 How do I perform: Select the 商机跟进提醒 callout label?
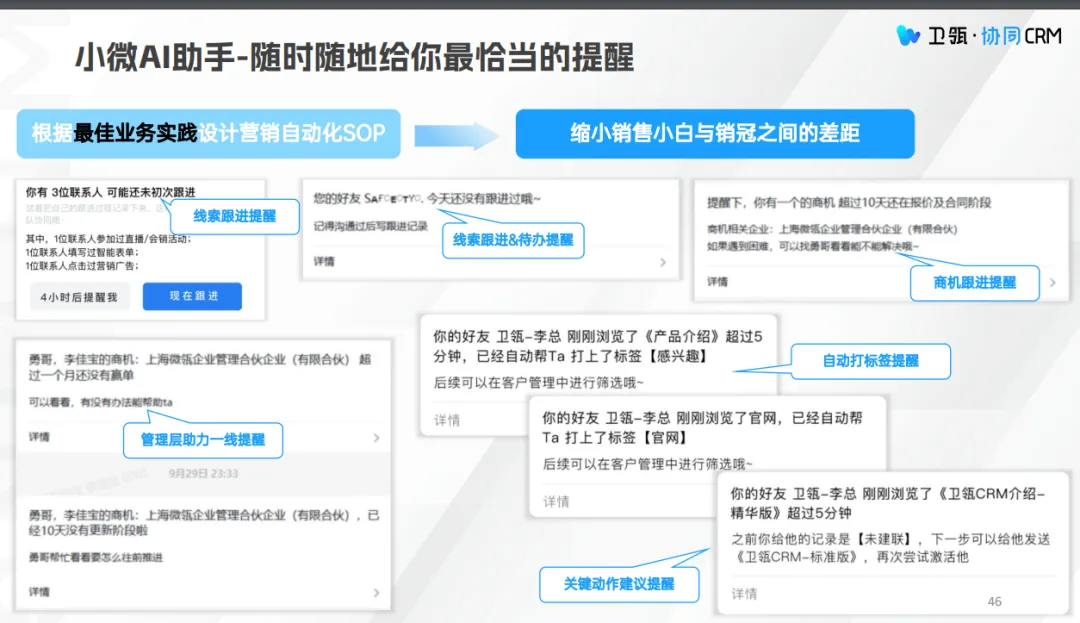click(974, 283)
